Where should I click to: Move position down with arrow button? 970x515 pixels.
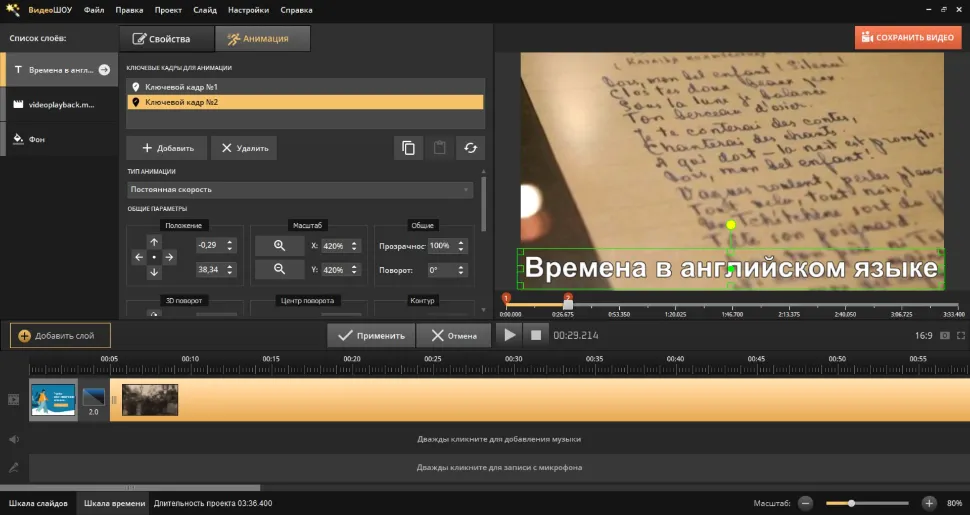154,272
